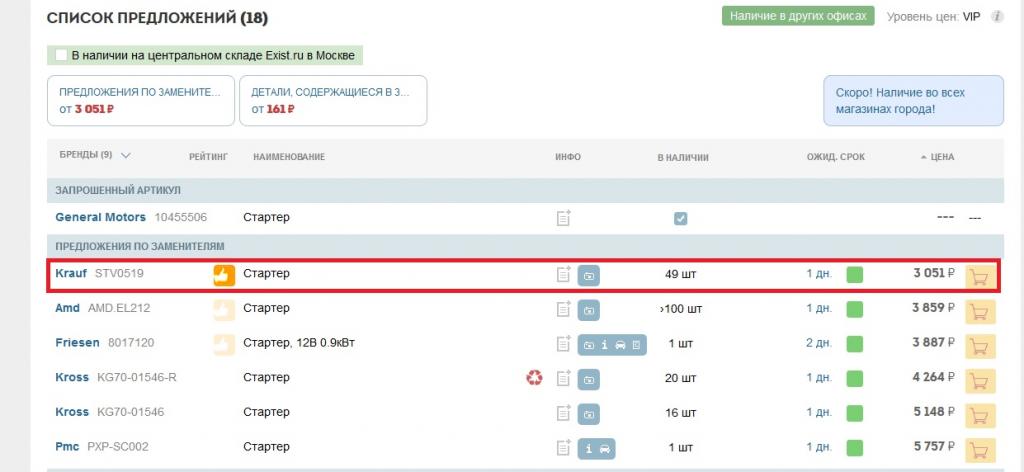Open Pmc brand link
The image size is (1024, 472).
67,447
